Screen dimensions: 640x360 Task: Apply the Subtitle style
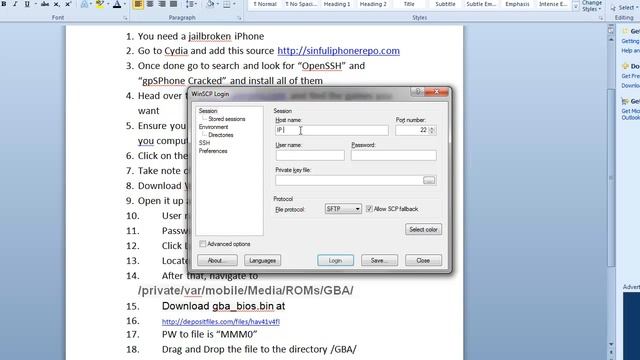(445, 4)
